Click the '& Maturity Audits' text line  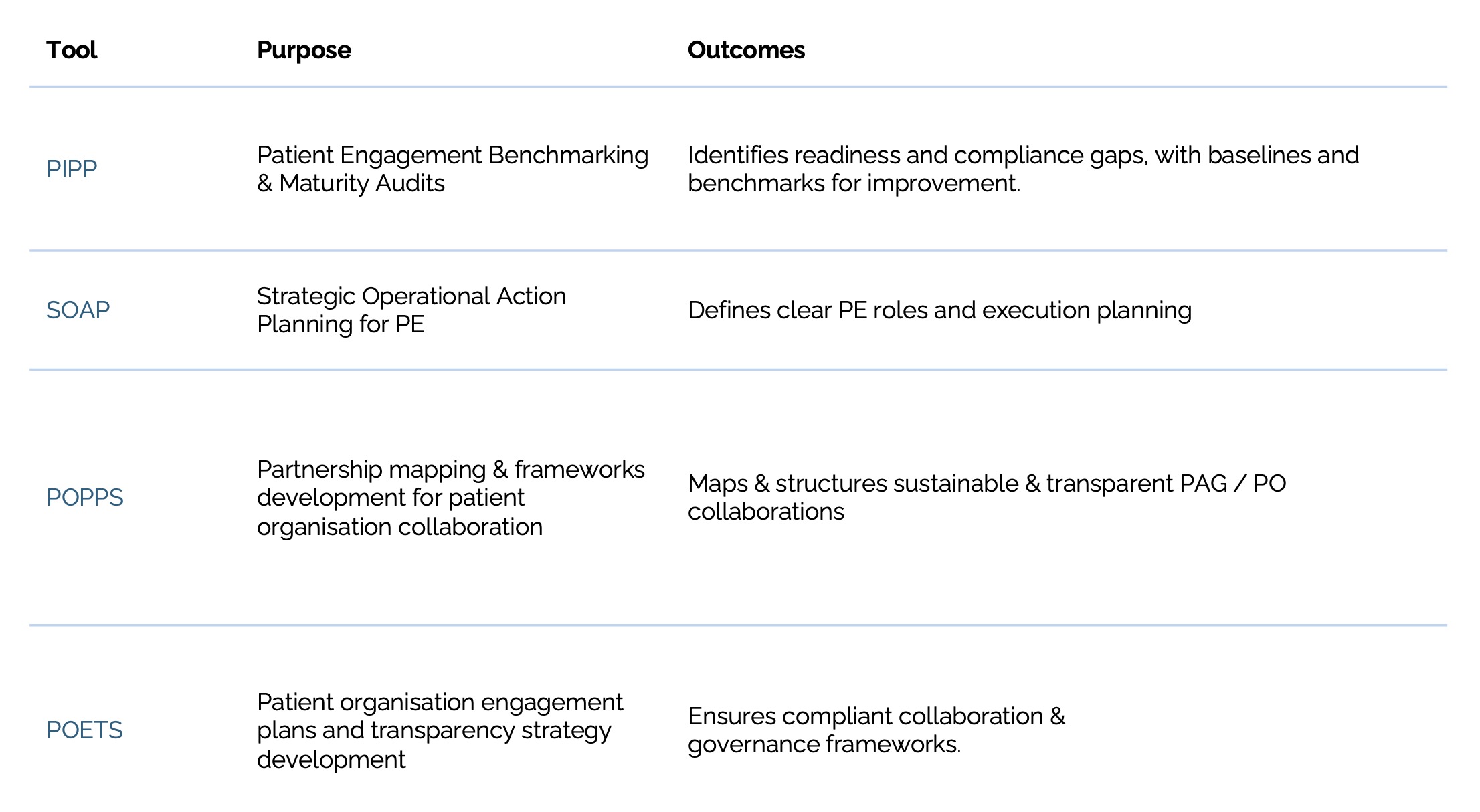pos(351,183)
